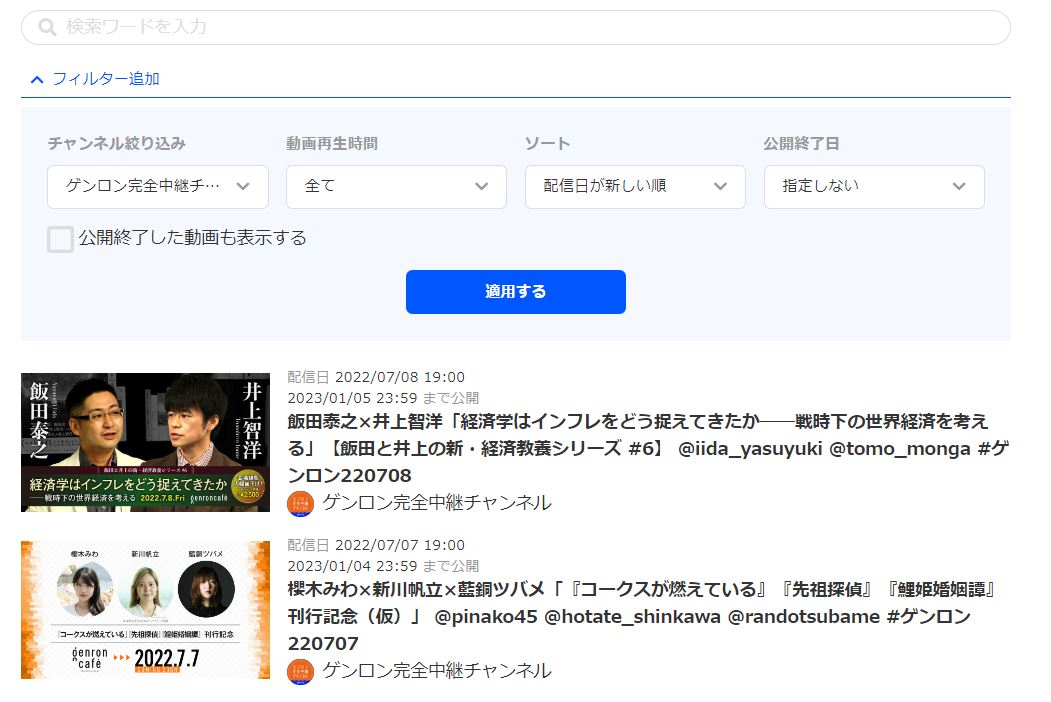
Task: Open ゲンロン完全中継チャンネル link under 220708 video
Action: coord(437,503)
